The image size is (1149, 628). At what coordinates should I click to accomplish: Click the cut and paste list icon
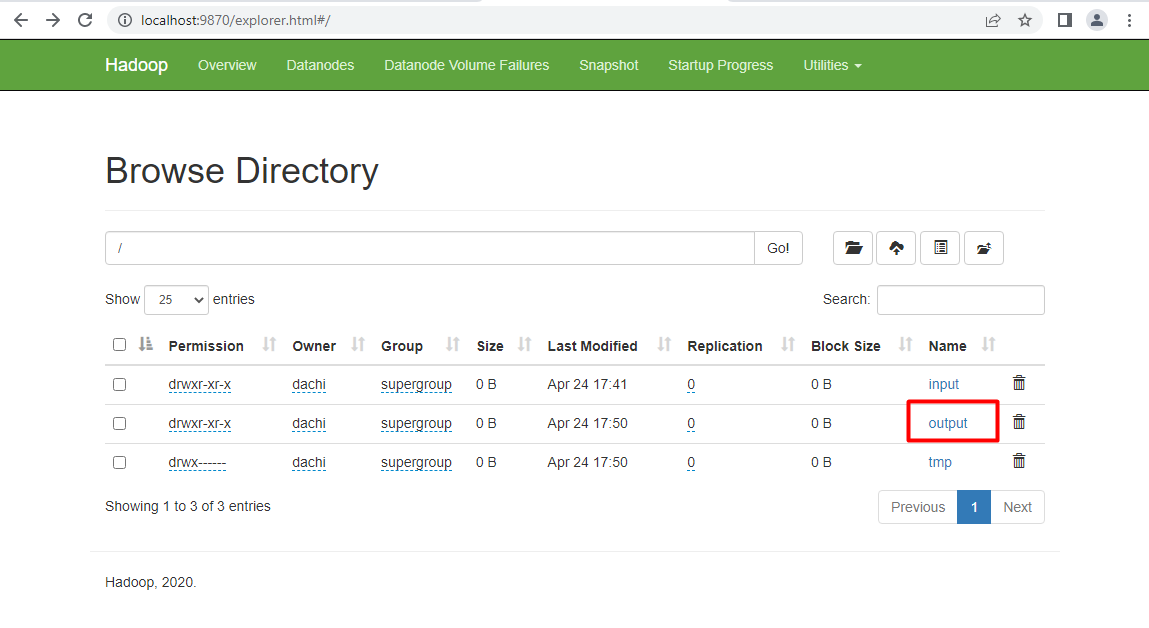(940, 248)
